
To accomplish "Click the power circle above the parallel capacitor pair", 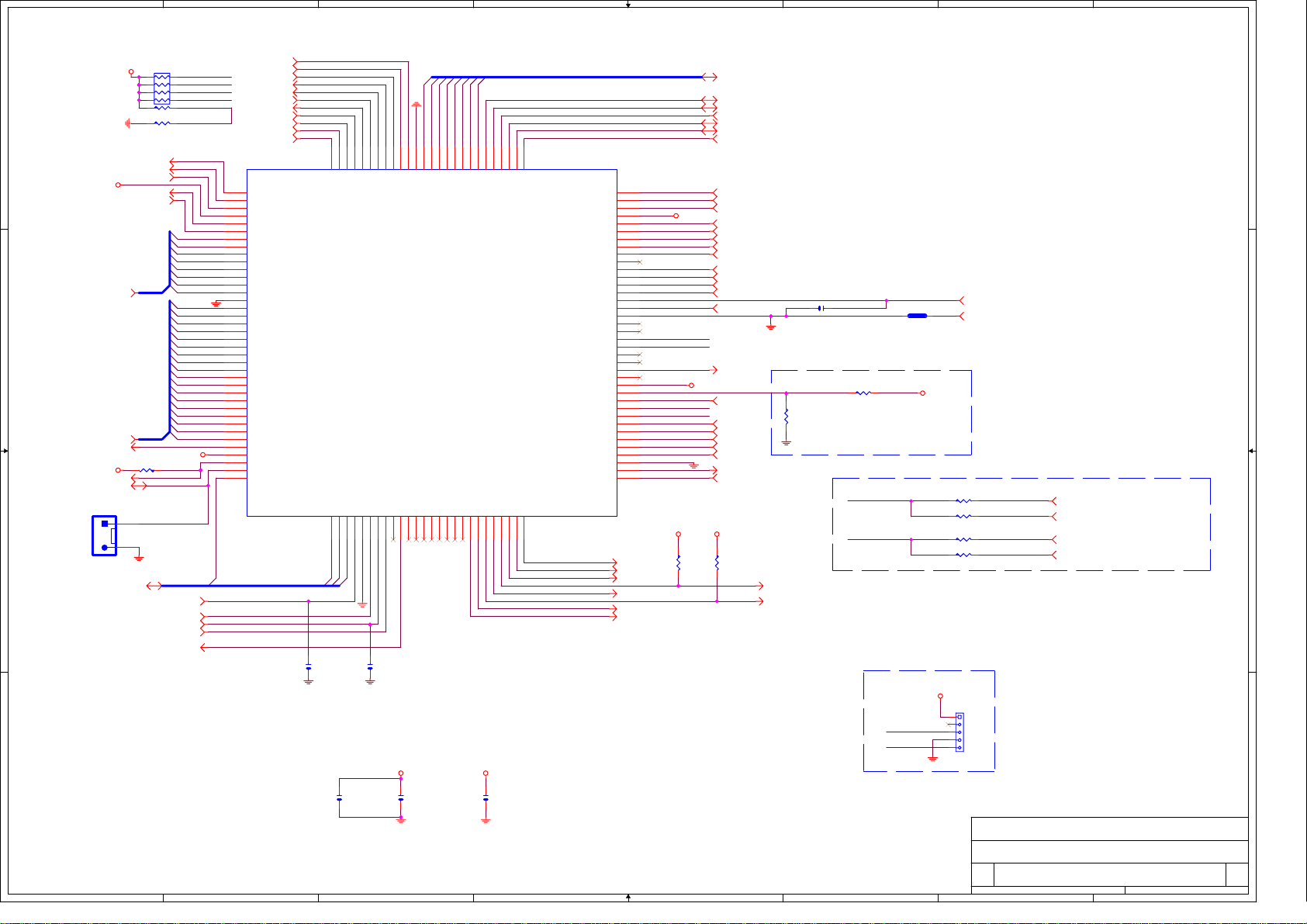I will [x=401, y=773].
